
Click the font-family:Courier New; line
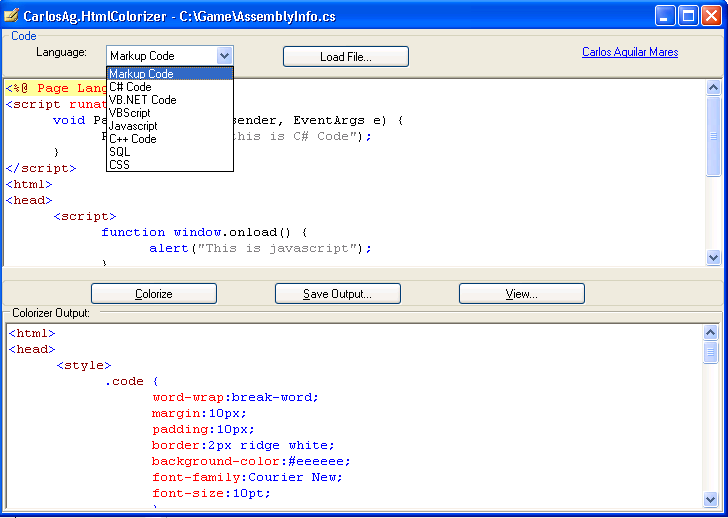[x=247, y=477]
